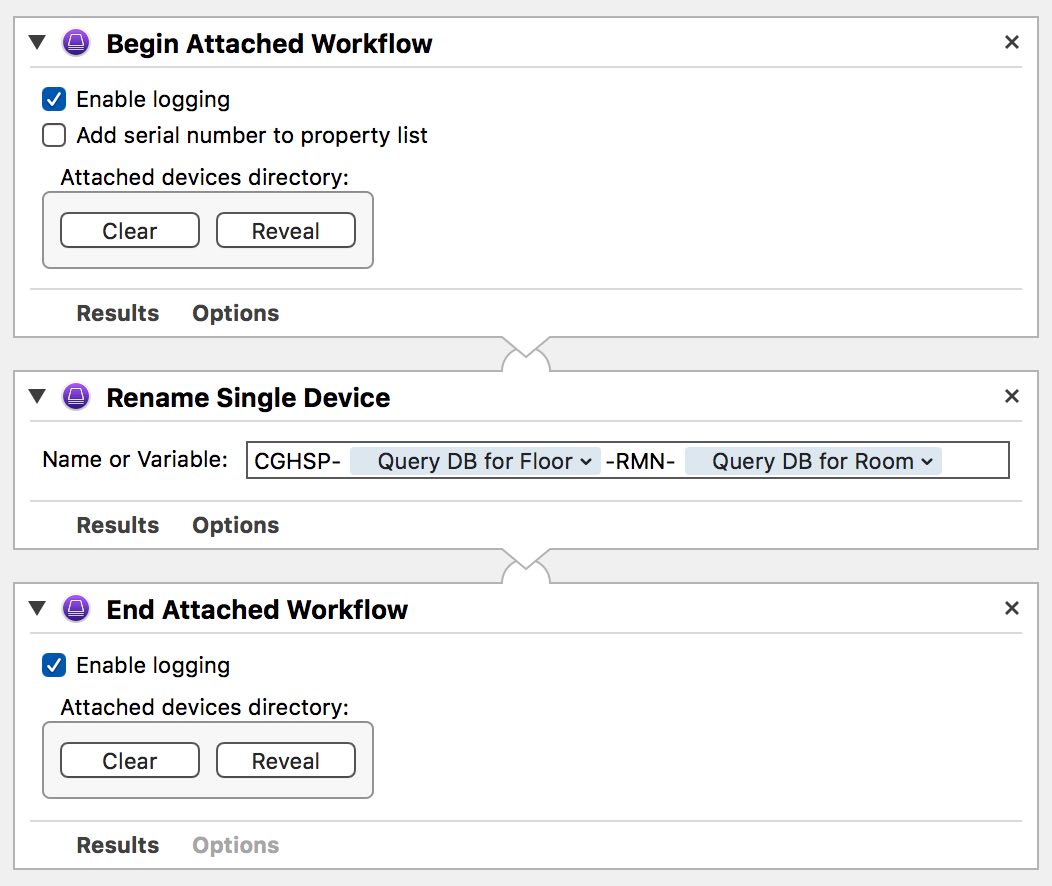This screenshot has height=886, width=1052.
Task: Disable logging in Begin Attached Workflow
Action: tap(54, 100)
